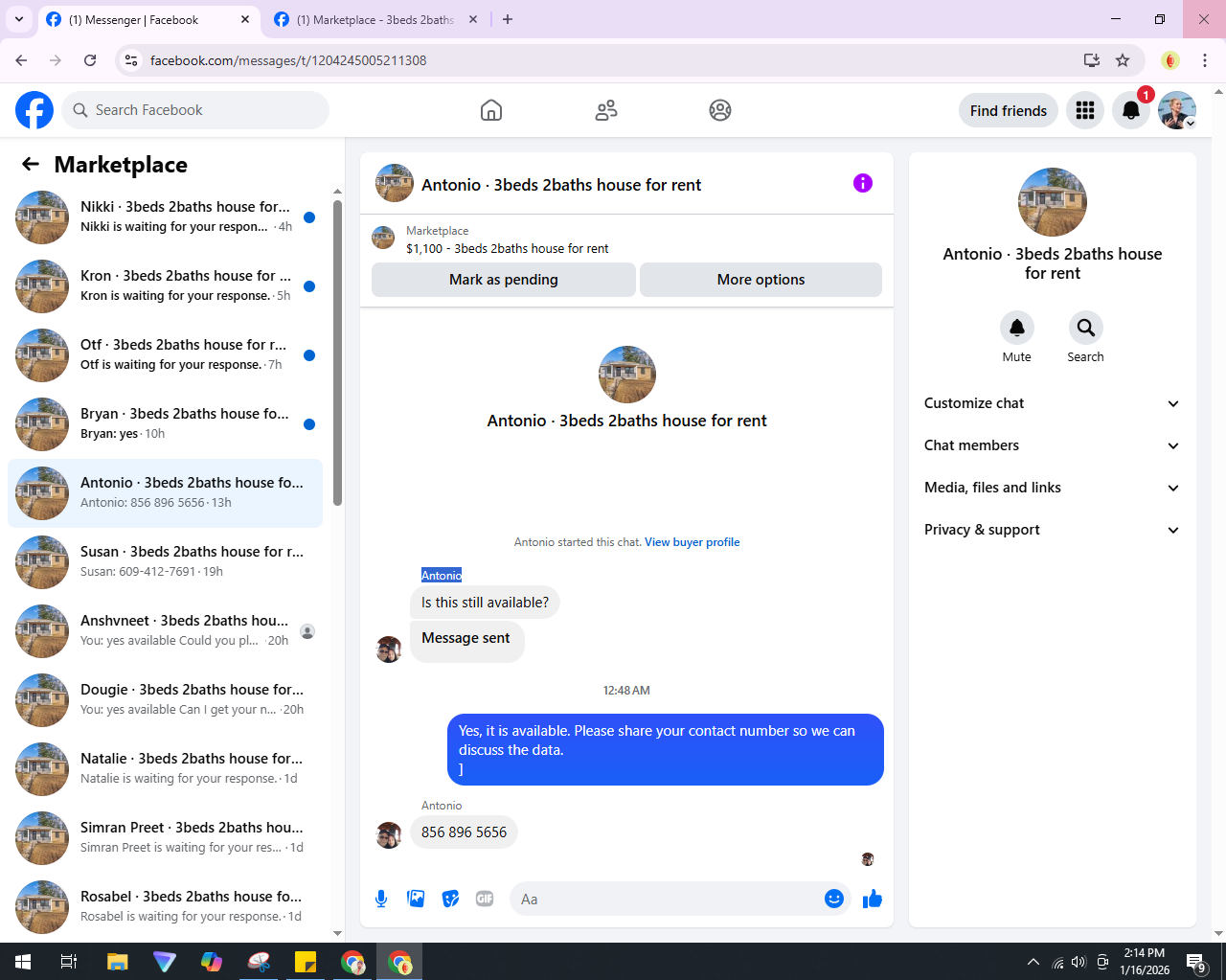Open the Facebook menu grid icon
This screenshot has width=1226, height=980.
tap(1085, 110)
